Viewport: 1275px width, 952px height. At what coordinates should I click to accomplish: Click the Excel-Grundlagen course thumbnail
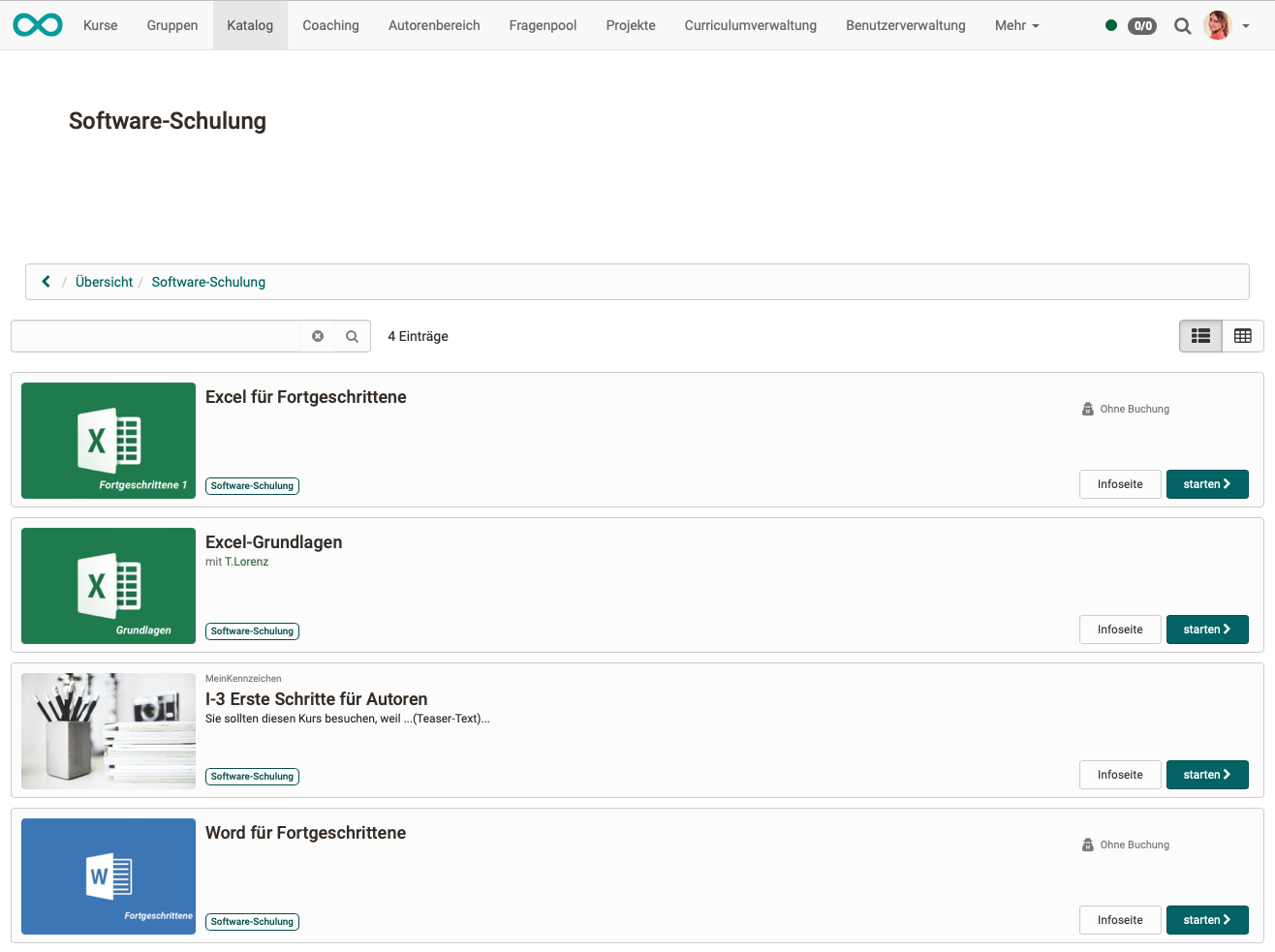click(108, 585)
